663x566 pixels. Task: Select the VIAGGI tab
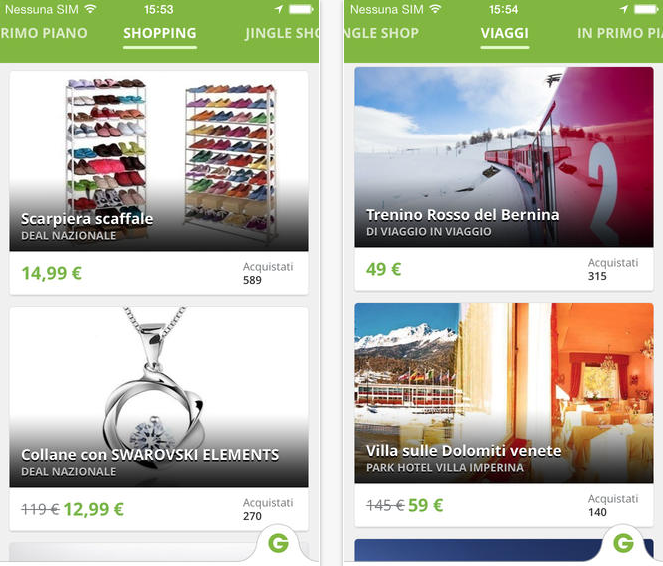coord(505,33)
